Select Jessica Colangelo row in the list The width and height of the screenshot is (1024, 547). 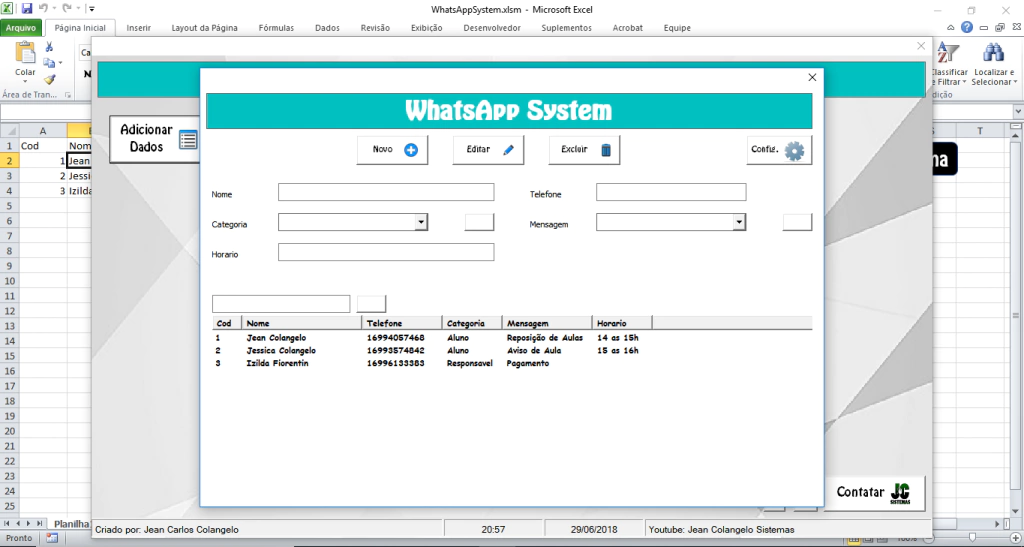pyautogui.click(x=281, y=351)
